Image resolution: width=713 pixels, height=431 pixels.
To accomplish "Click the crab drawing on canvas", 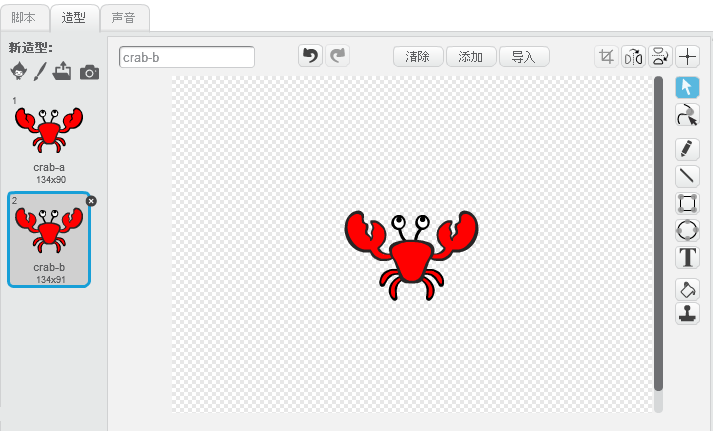I will pyautogui.click(x=411, y=255).
